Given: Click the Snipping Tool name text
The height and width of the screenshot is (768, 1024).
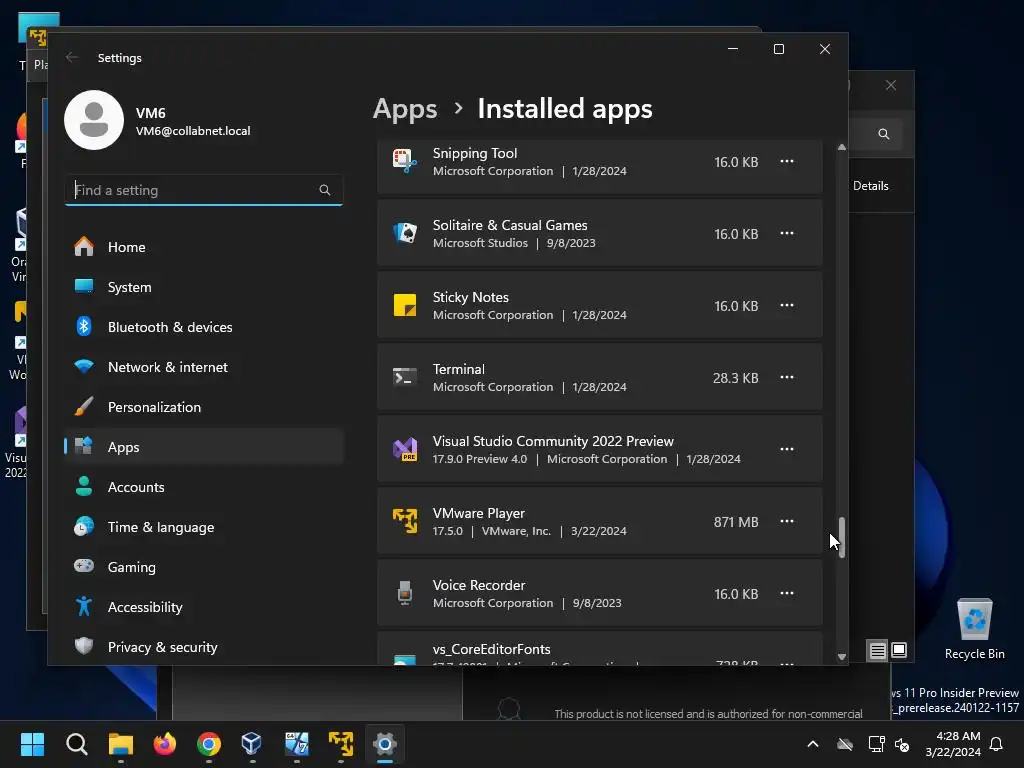Looking at the screenshot, I should [x=475, y=153].
